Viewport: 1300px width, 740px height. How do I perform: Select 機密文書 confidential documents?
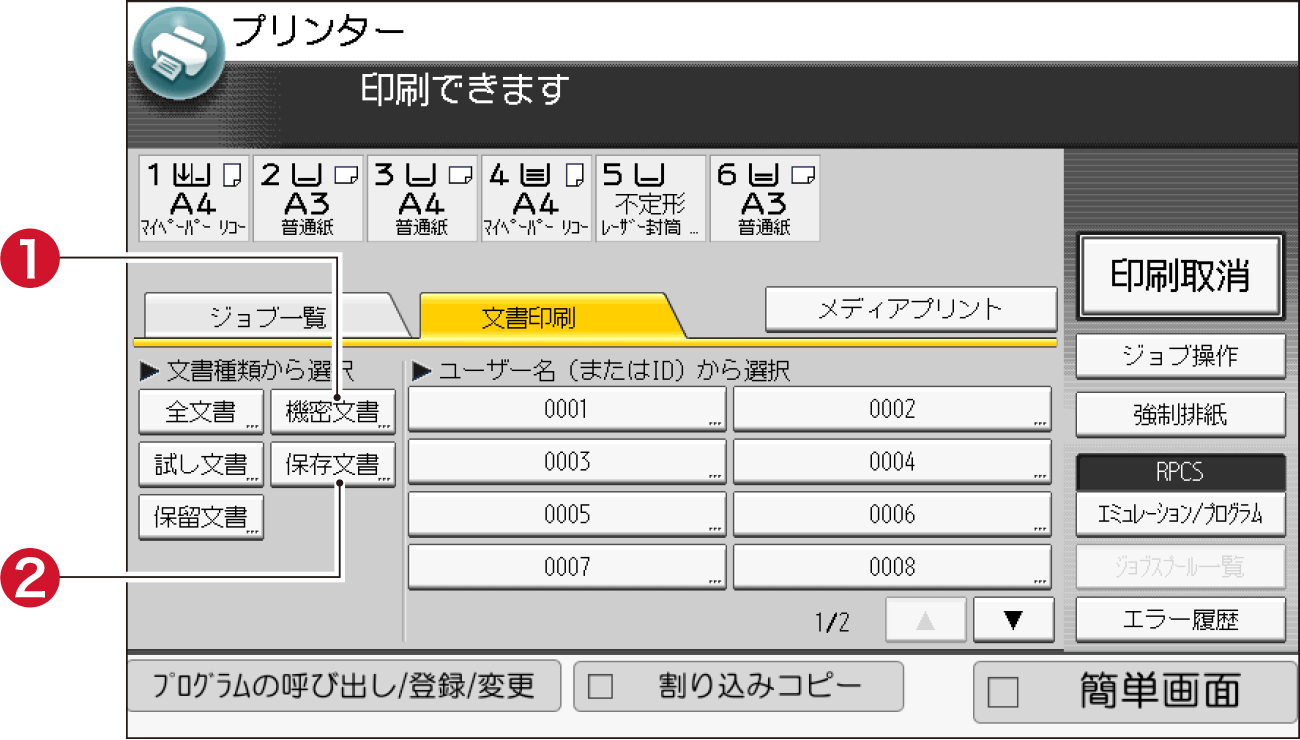point(333,411)
